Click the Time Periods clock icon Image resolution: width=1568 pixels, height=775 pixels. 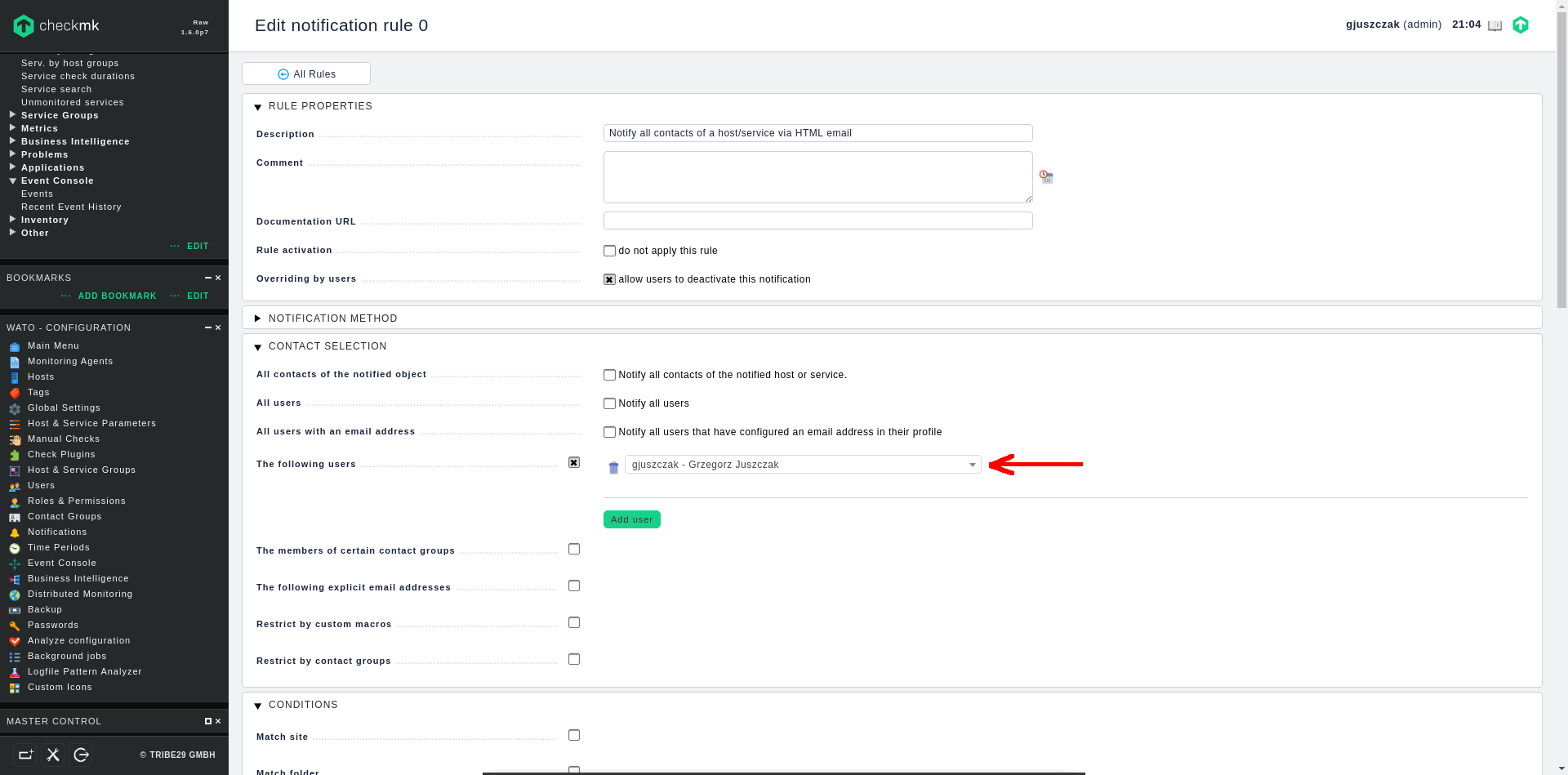click(15, 548)
